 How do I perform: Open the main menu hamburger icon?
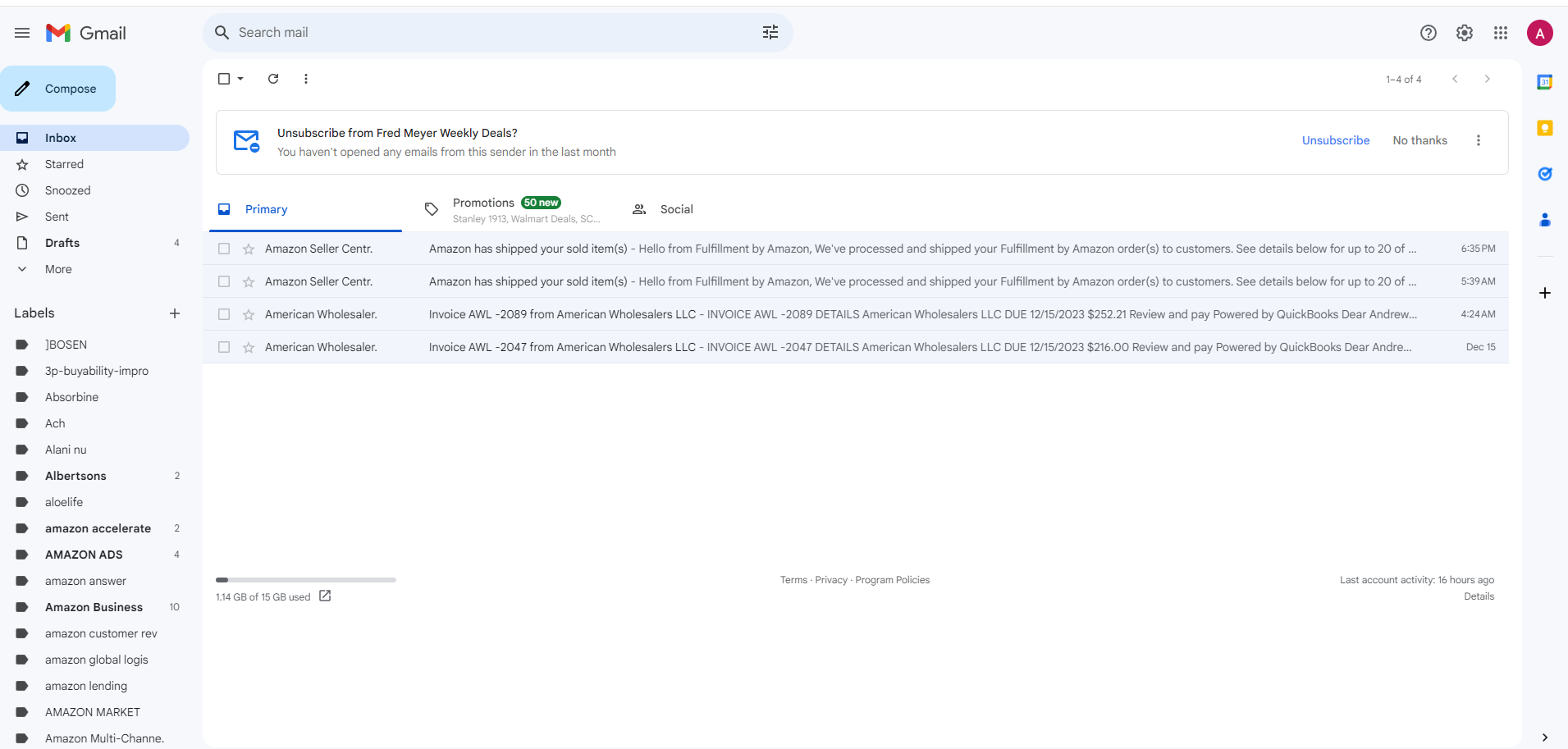(x=22, y=33)
